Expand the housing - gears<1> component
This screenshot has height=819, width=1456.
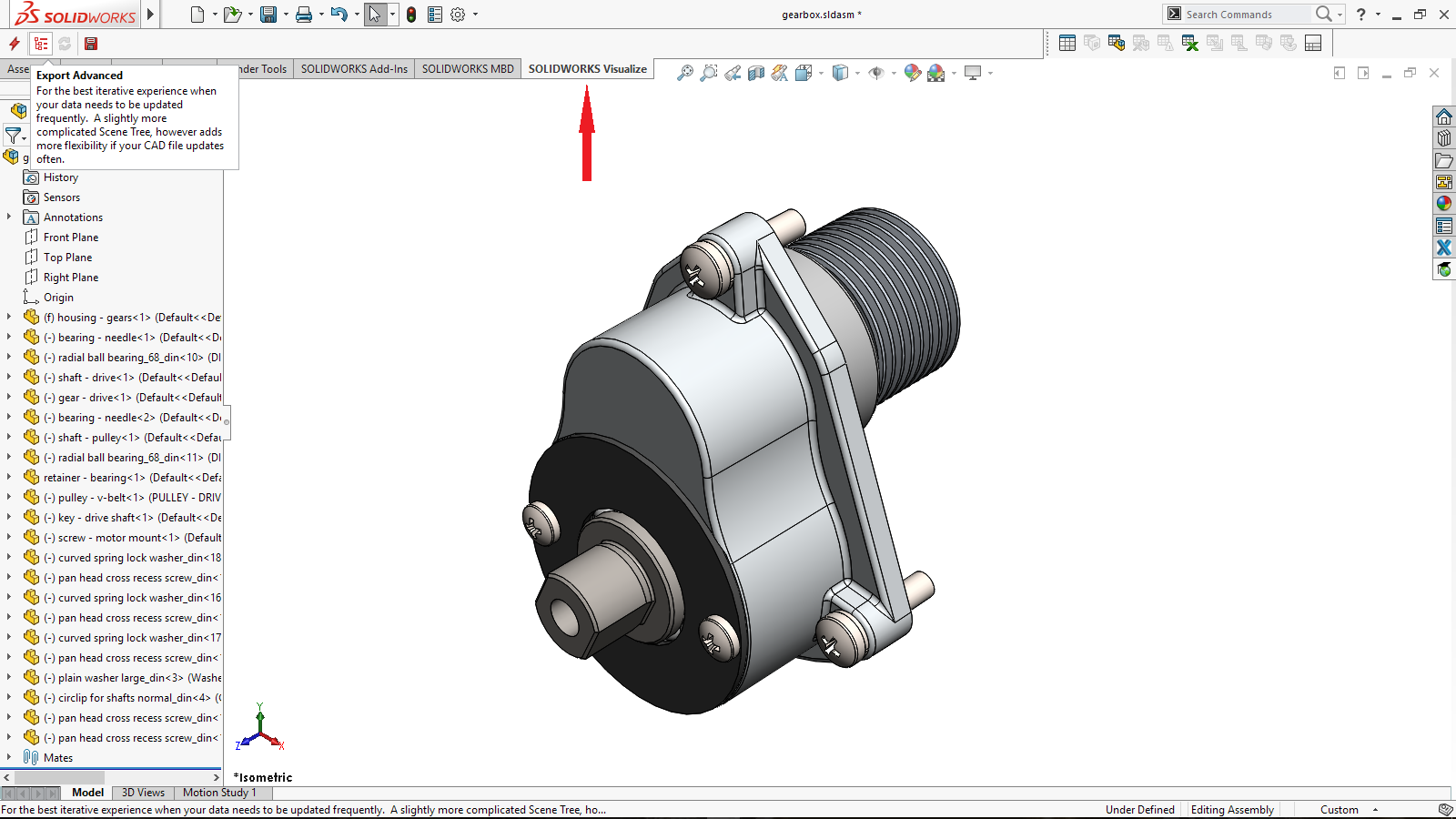pyautogui.click(x=9, y=318)
